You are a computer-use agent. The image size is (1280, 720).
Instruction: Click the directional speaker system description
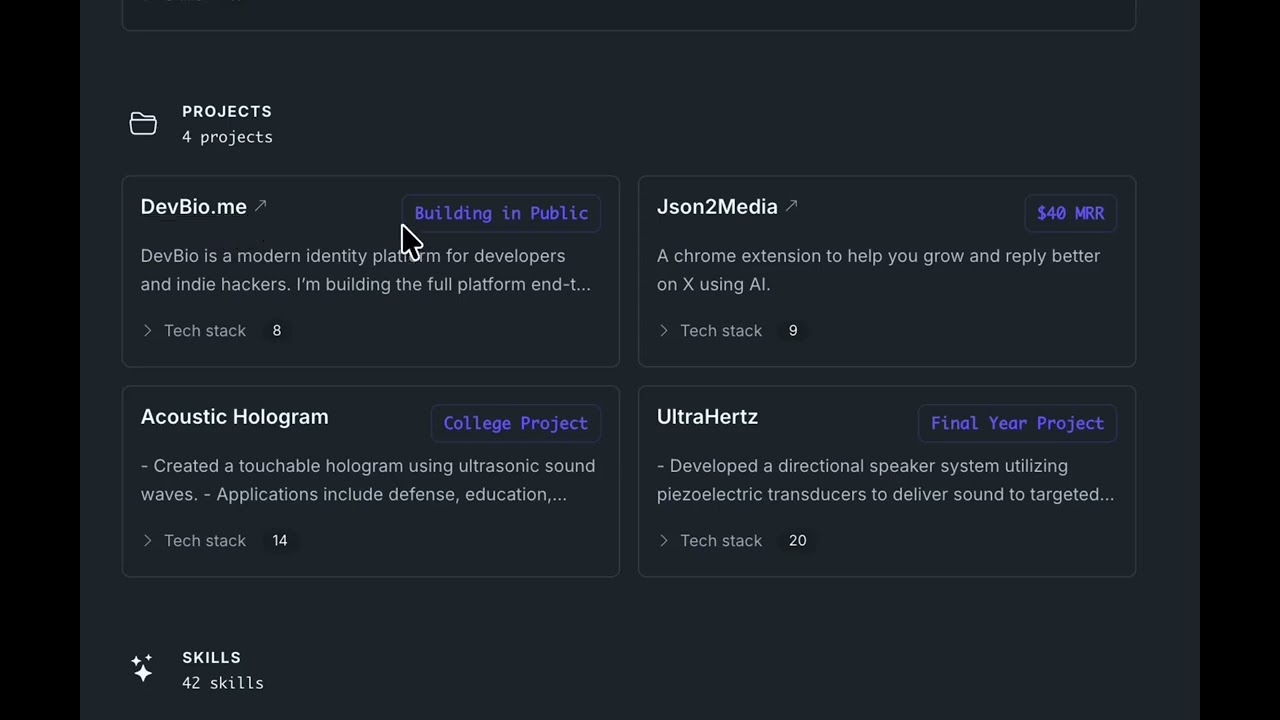coord(885,480)
